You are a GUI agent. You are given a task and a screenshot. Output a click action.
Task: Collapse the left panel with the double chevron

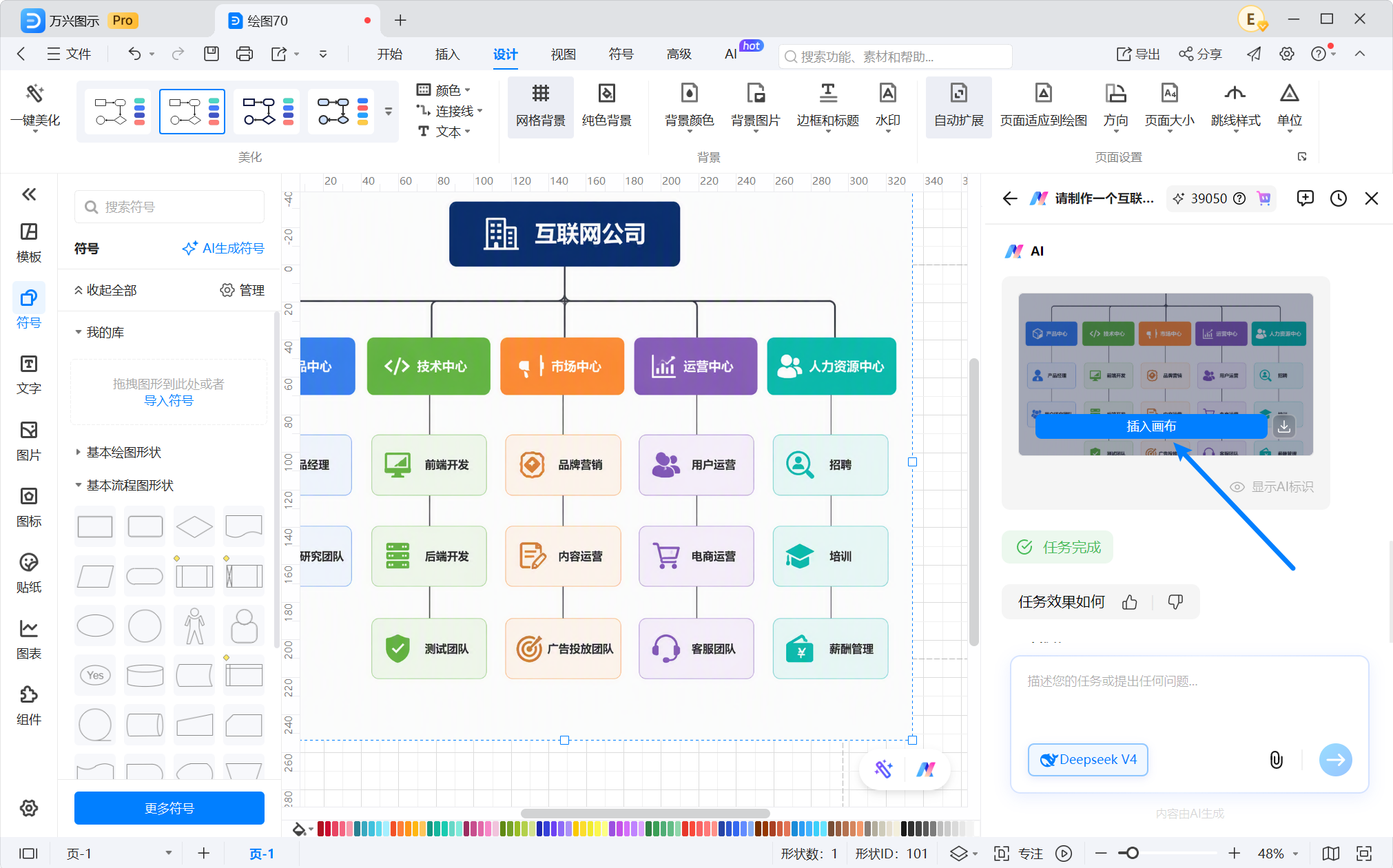(29, 194)
